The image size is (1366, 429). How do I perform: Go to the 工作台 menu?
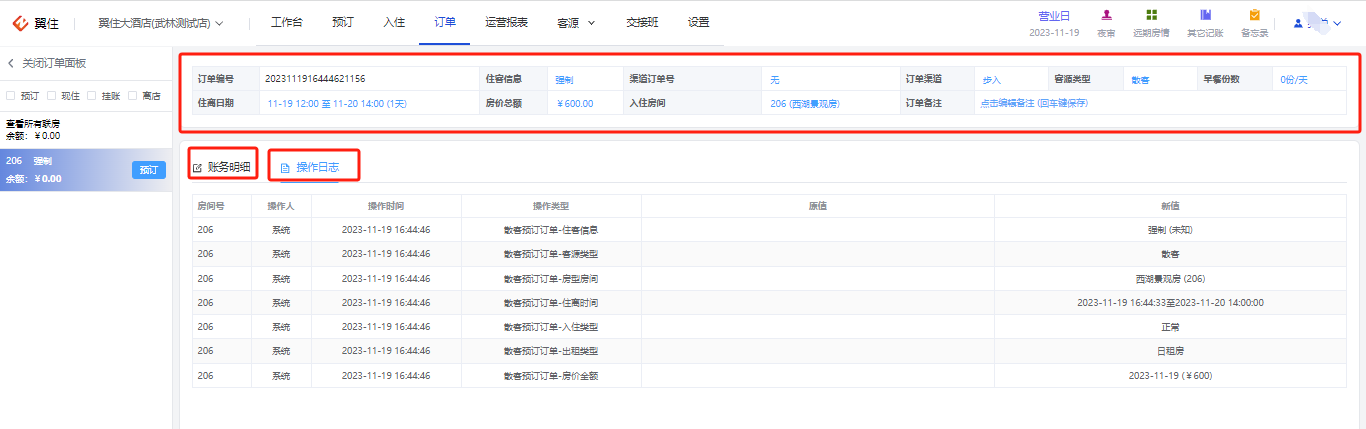(286, 22)
